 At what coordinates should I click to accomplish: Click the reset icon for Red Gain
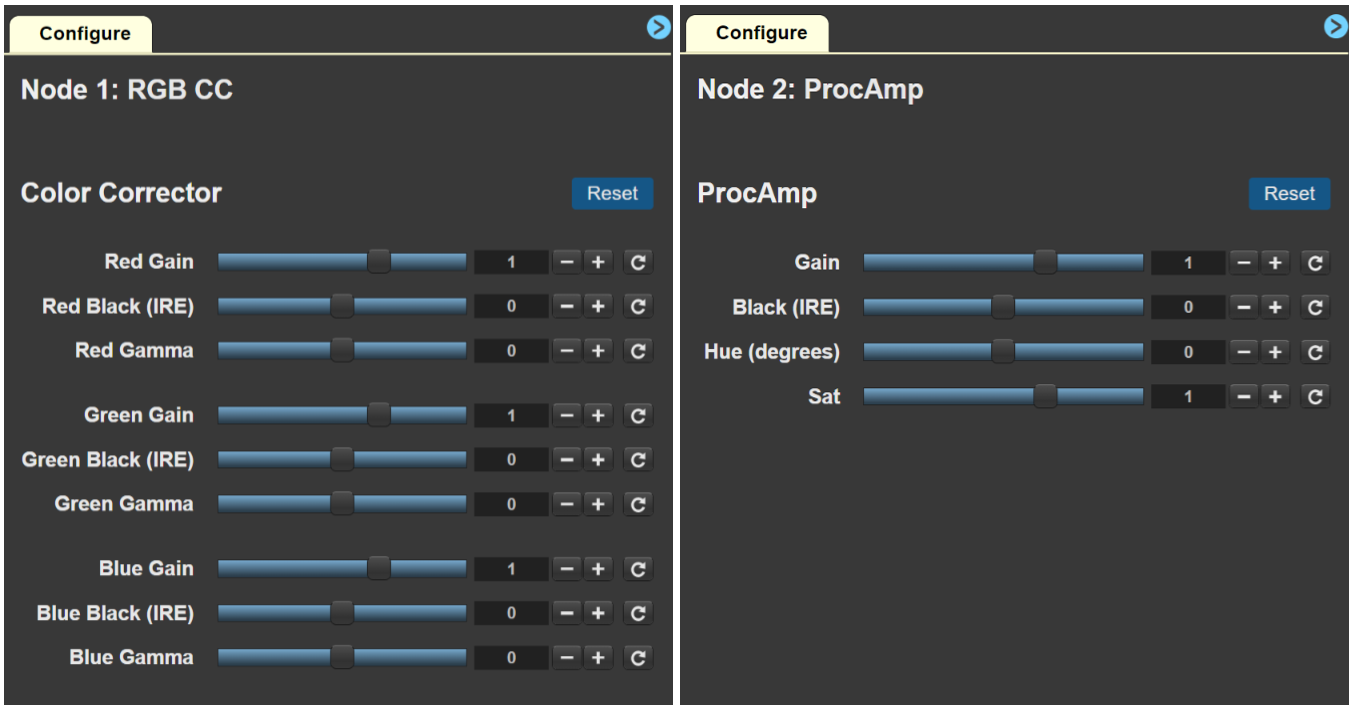pyautogui.click(x=638, y=262)
